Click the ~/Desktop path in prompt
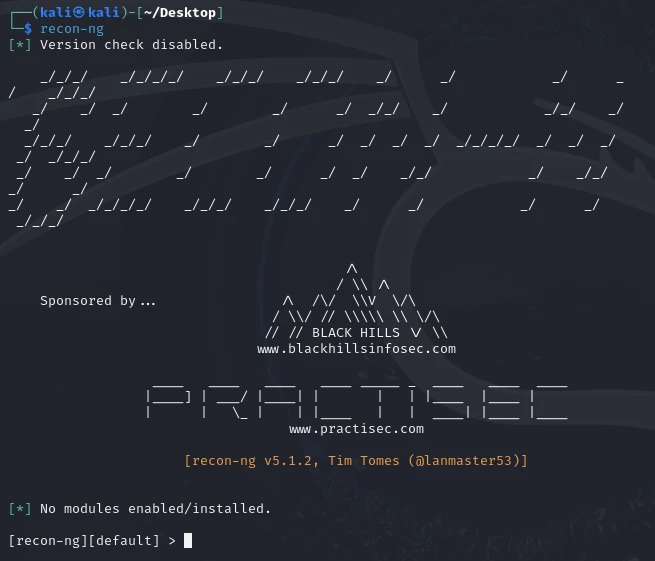This screenshot has height=561, width=655. (x=180, y=13)
